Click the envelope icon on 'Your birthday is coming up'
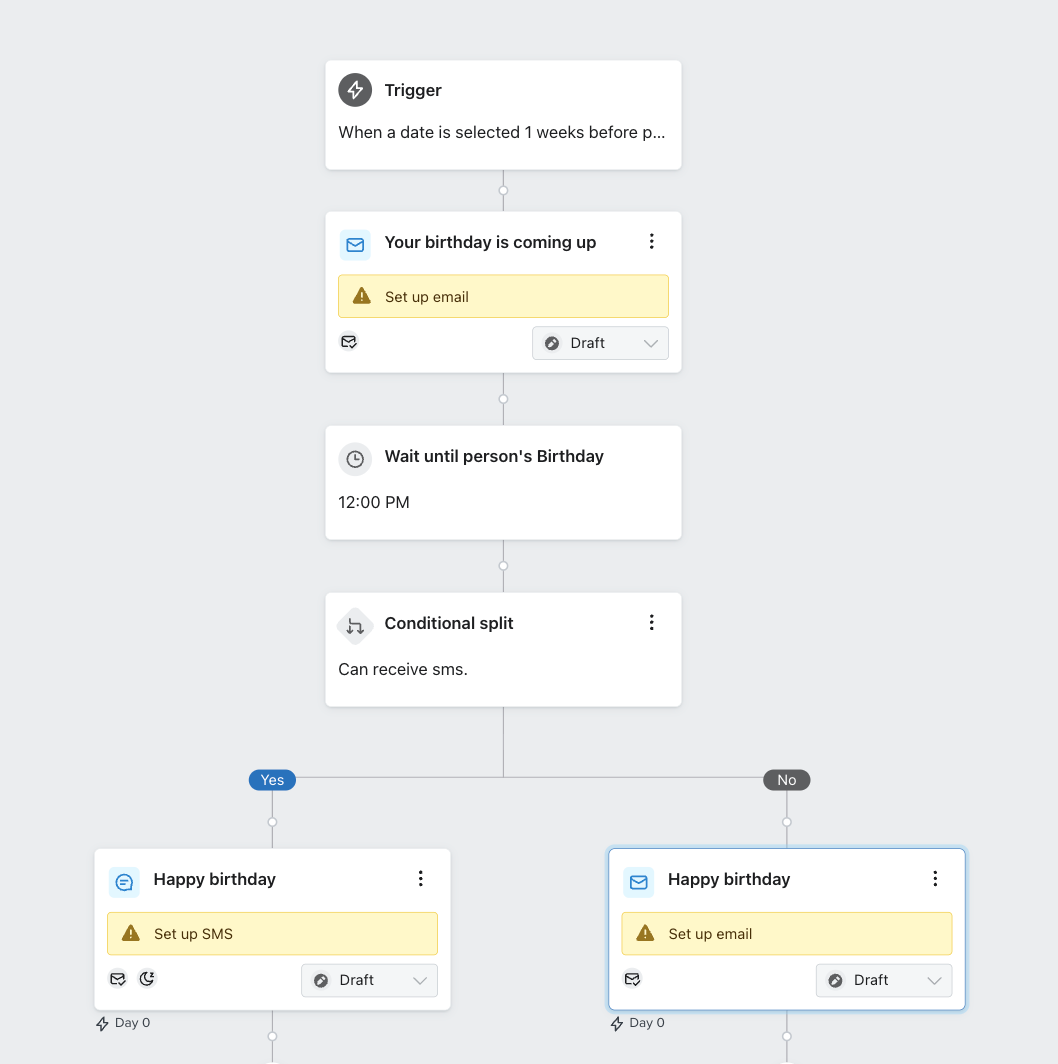This screenshot has height=1064, width=1058. tap(355, 244)
